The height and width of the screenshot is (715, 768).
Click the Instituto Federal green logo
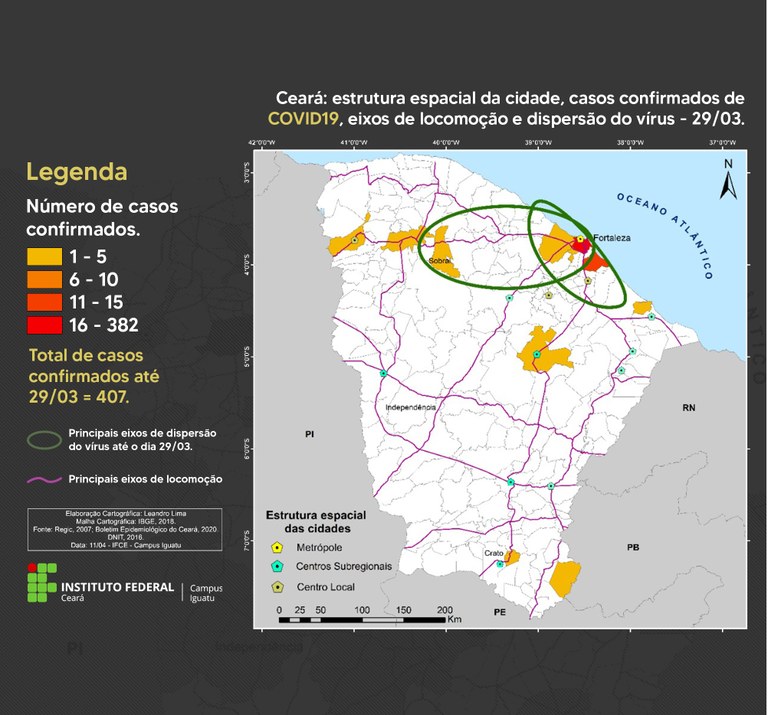click(x=41, y=584)
